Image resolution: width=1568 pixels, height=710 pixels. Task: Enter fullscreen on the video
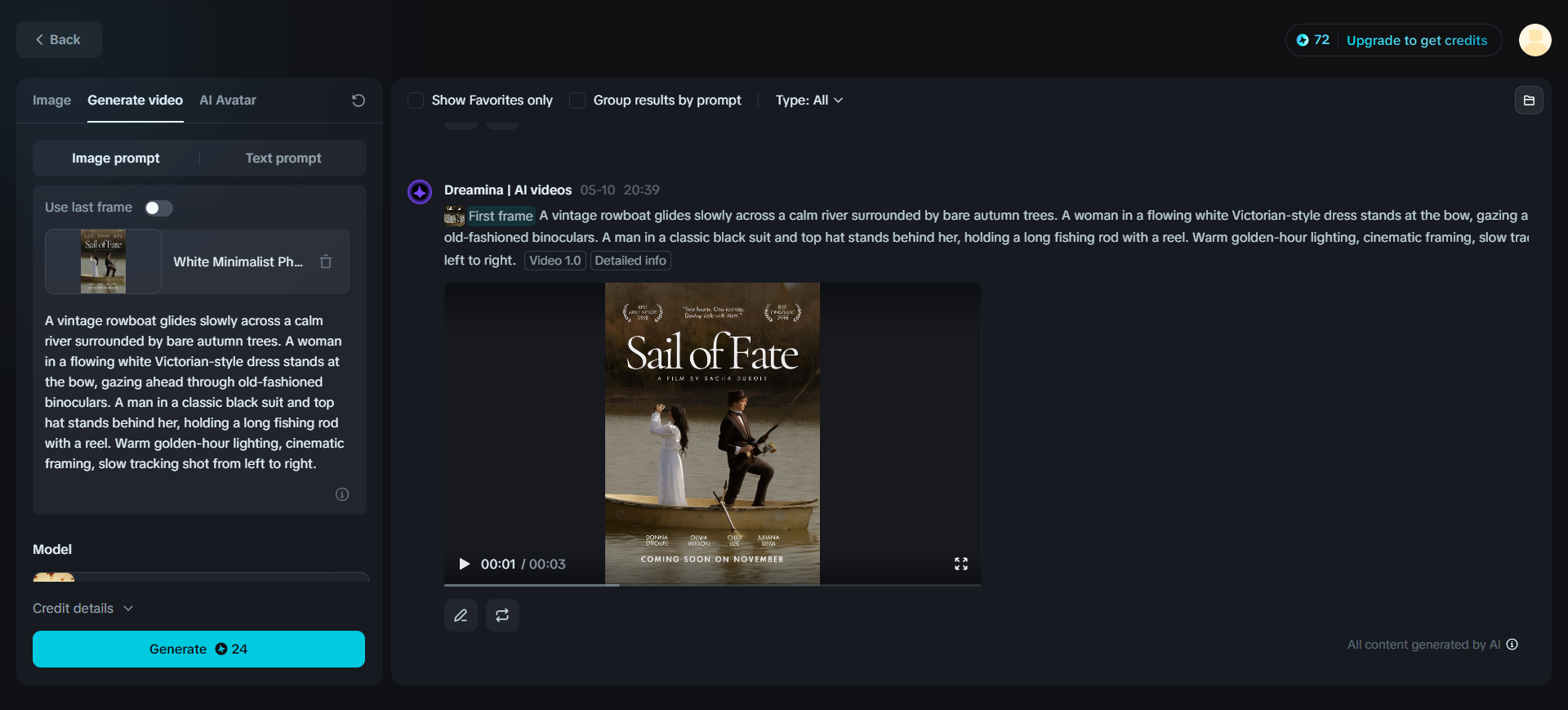pyautogui.click(x=961, y=564)
